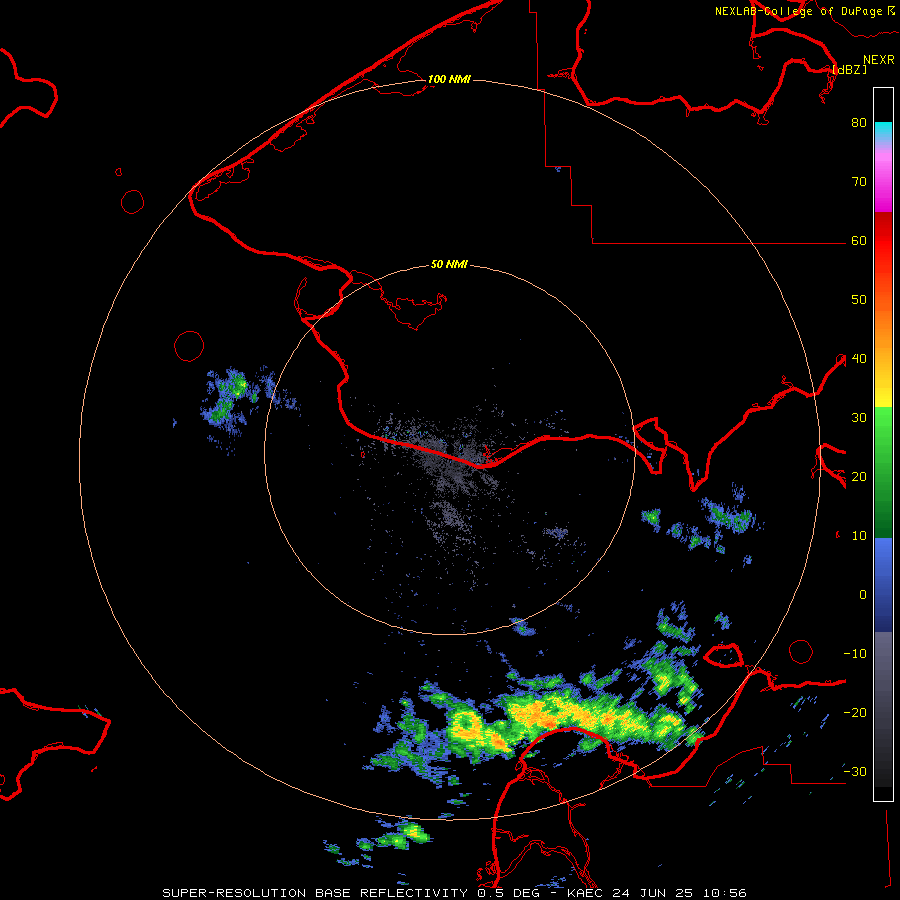Click the -20 value on the dBZ scale
The image size is (900, 900).
click(x=855, y=713)
